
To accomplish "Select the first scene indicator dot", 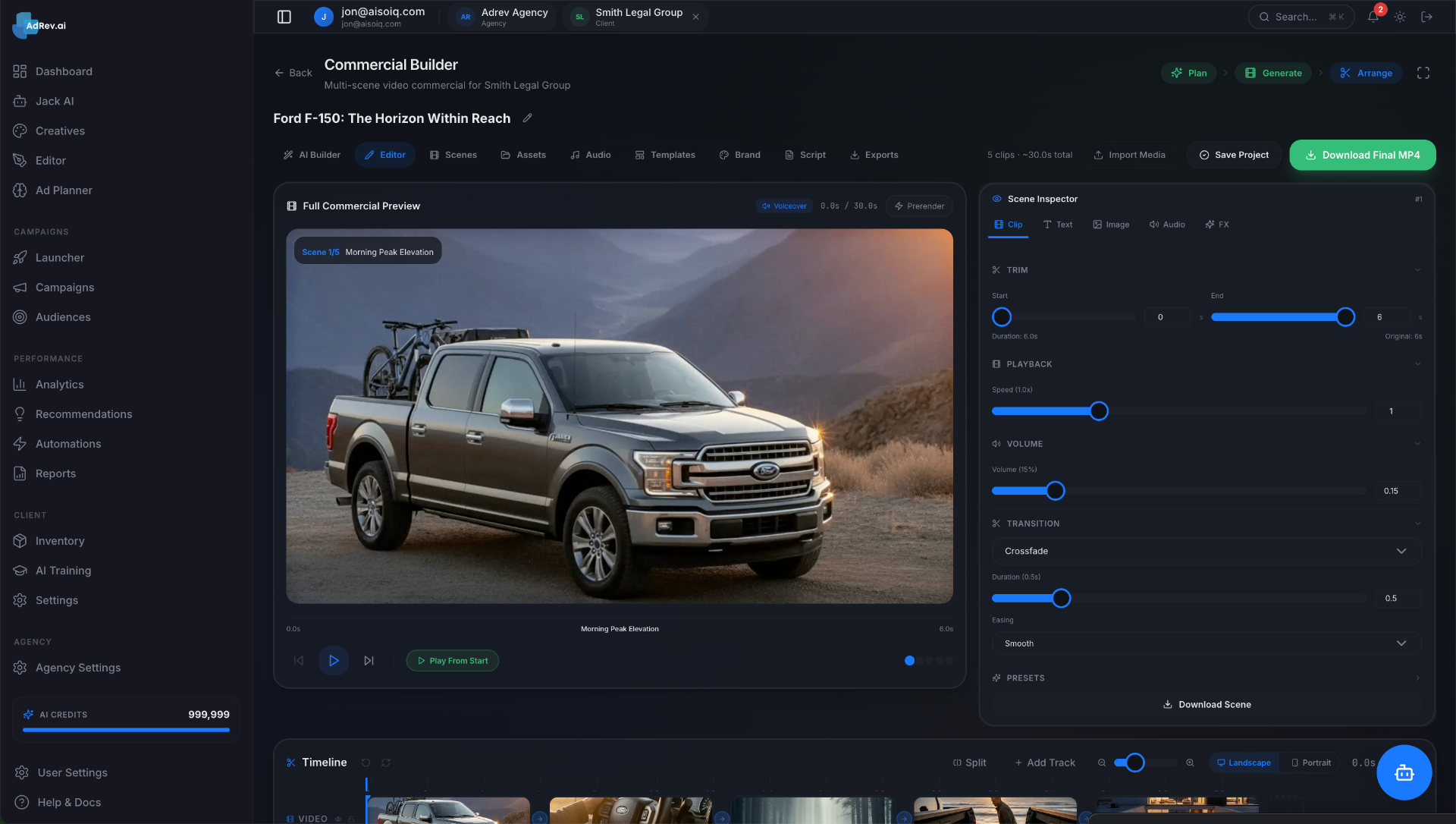I will click(x=909, y=660).
